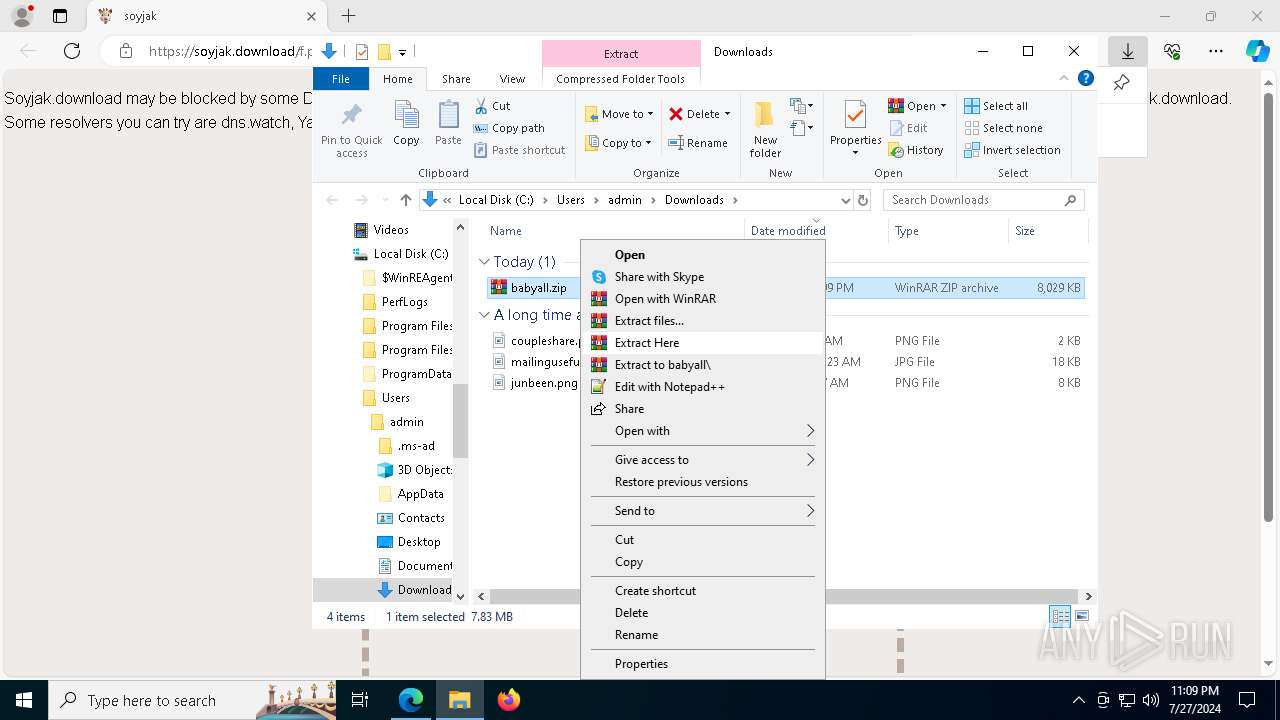The width and height of the screenshot is (1280, 720).
Task: Open the Move to dropdown
Action: tap(618, 114)
